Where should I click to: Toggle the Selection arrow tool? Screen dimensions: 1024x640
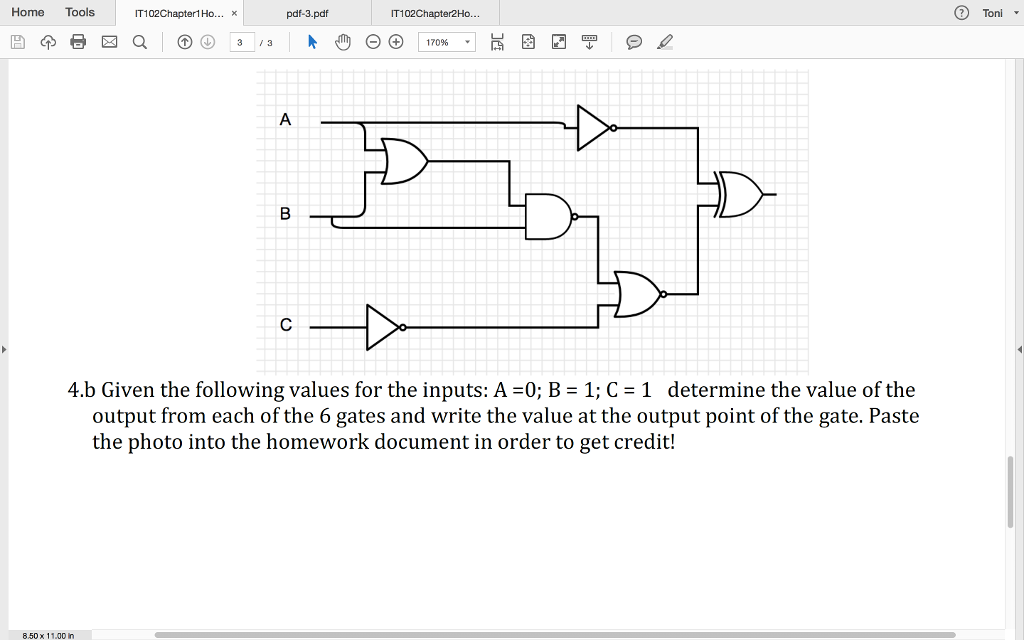(x=312, y=41)
